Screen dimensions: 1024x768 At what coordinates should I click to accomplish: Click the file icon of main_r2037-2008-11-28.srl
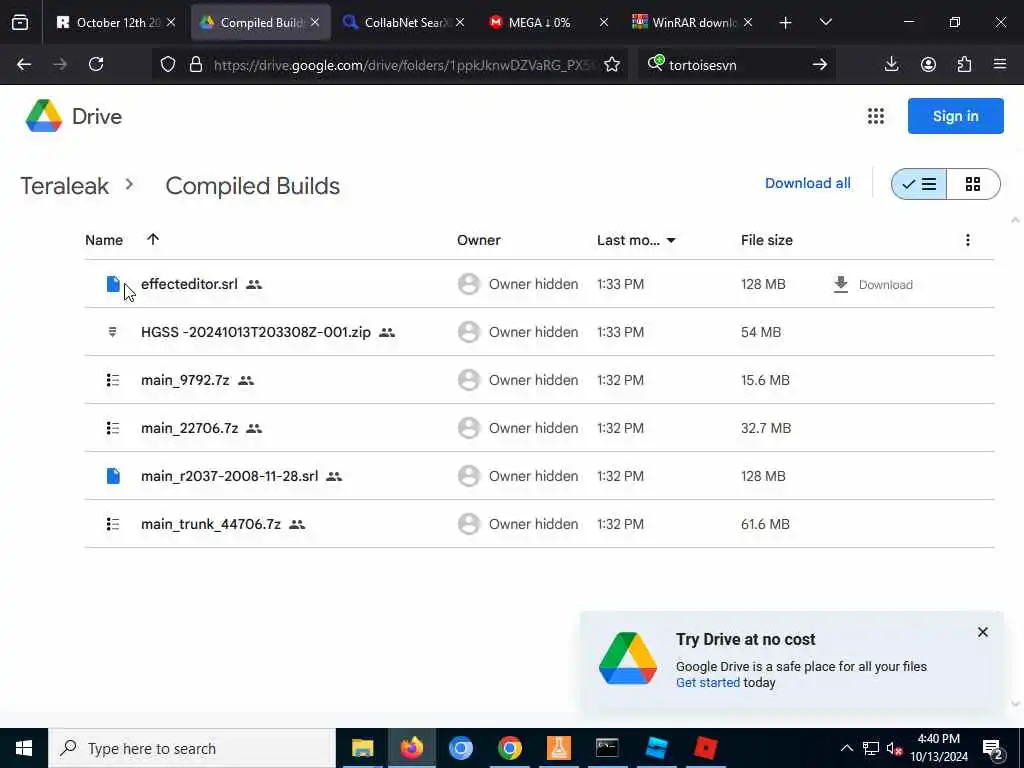click(x=113, y=475)
